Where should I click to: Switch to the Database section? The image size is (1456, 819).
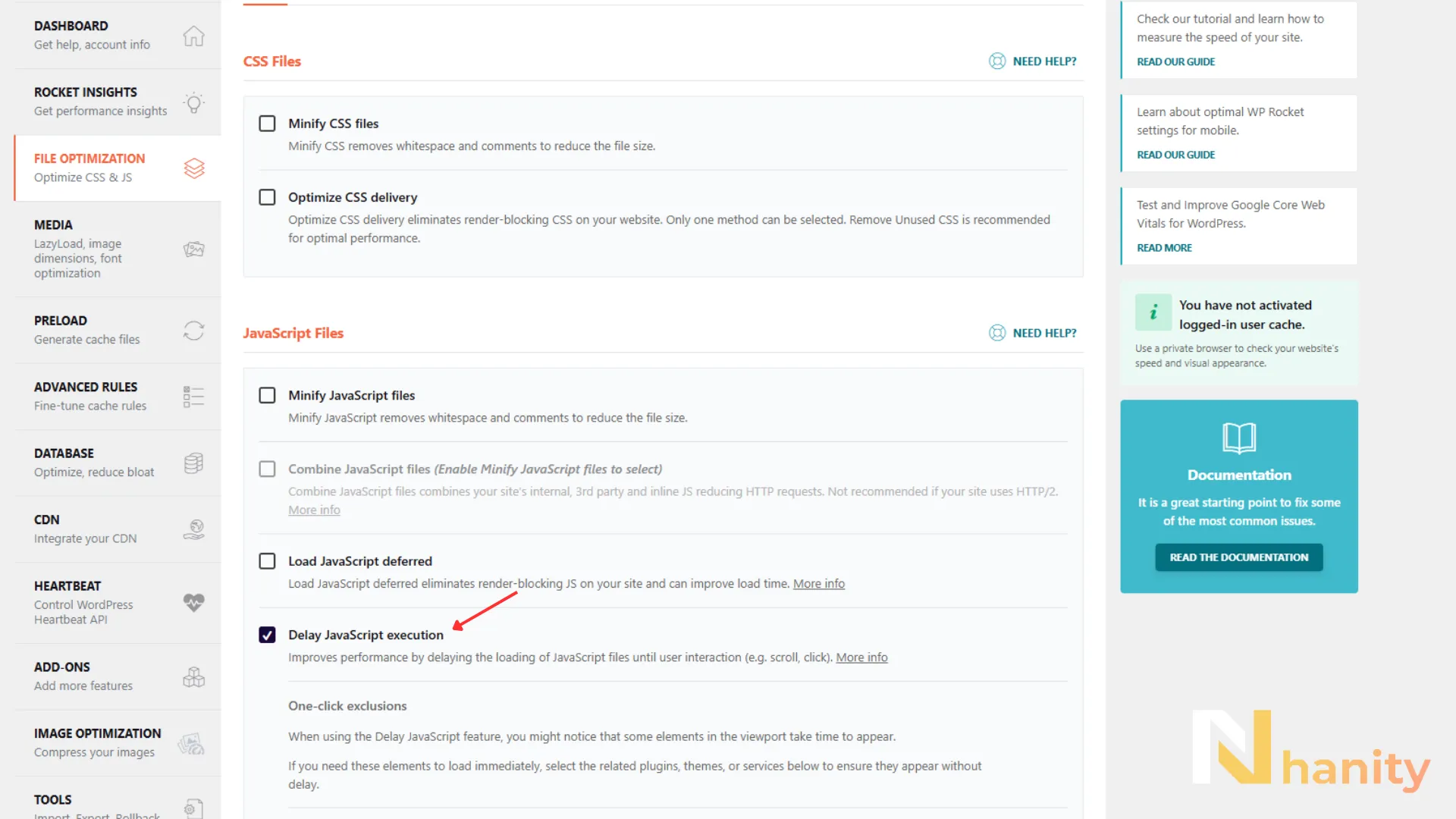click(x=118, y=463)
